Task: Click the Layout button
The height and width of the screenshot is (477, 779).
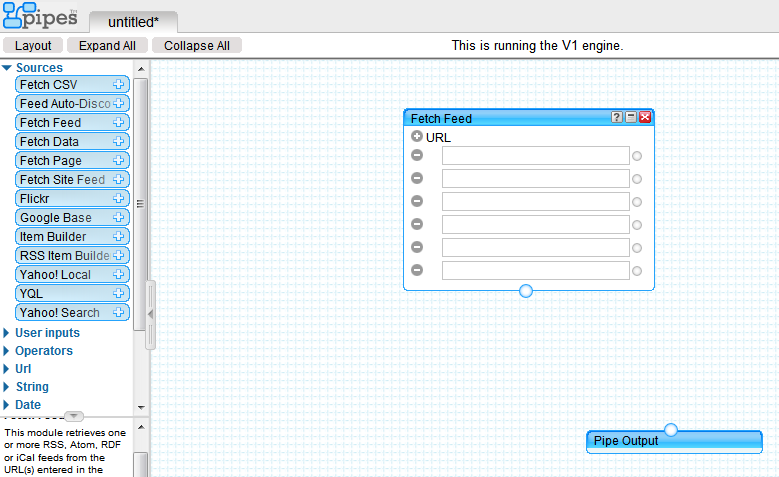Action: pos(33,45)
